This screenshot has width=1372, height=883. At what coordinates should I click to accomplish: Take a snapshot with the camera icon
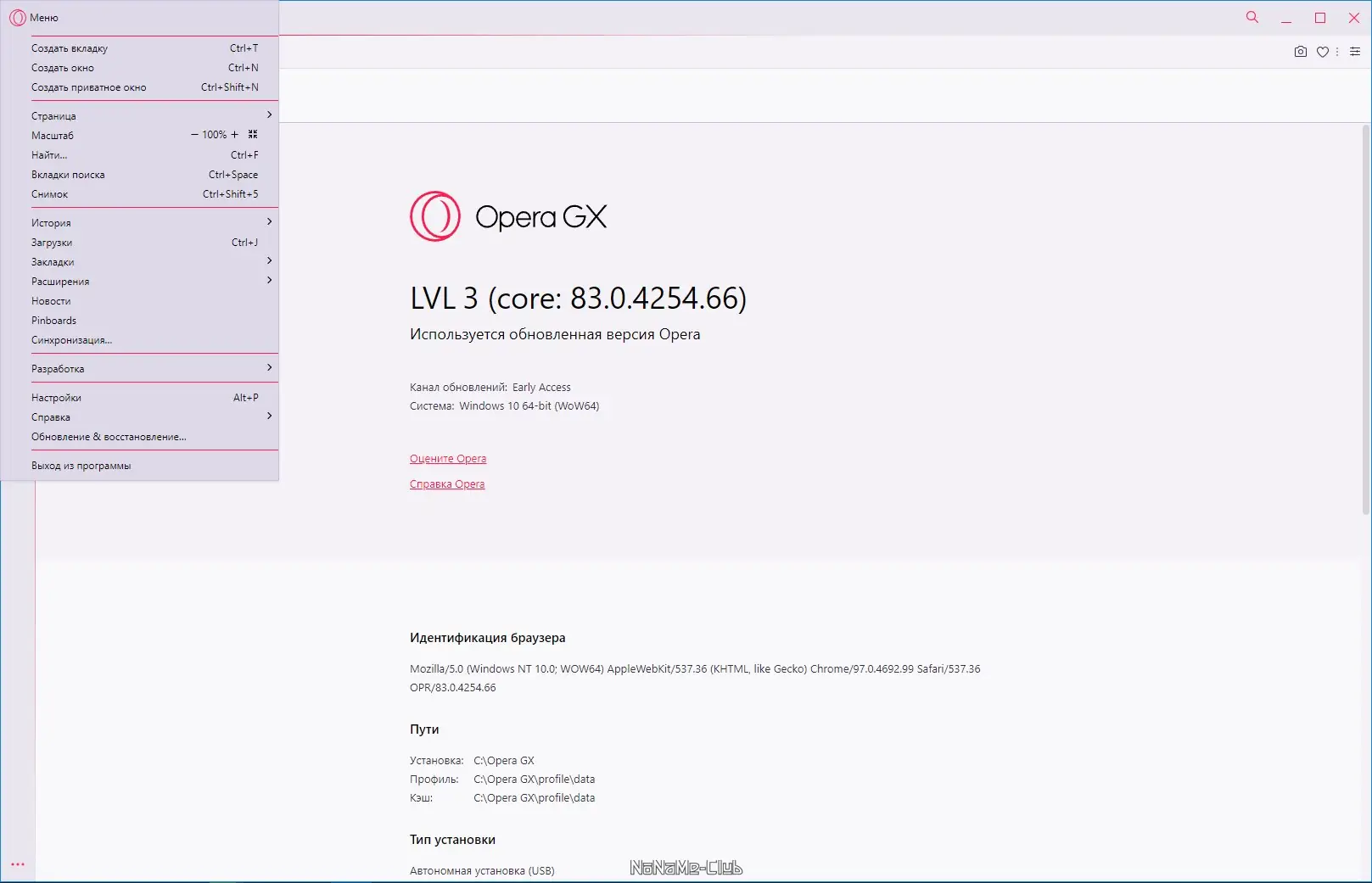tap(1301, 52)
